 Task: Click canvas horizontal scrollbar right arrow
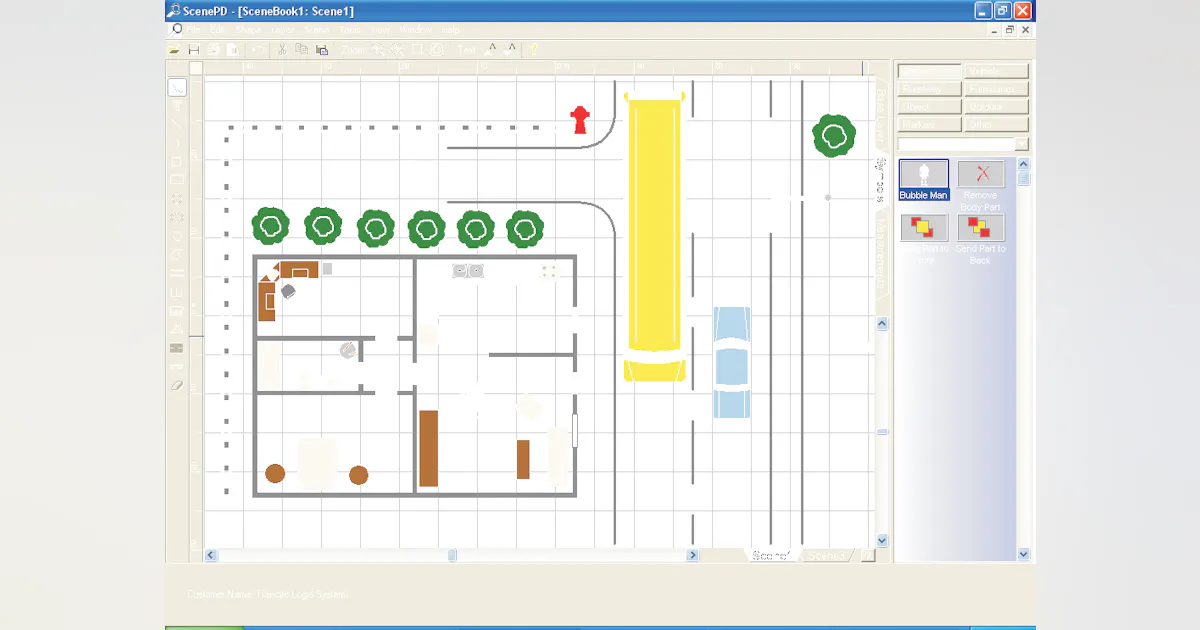pos(692,555)
